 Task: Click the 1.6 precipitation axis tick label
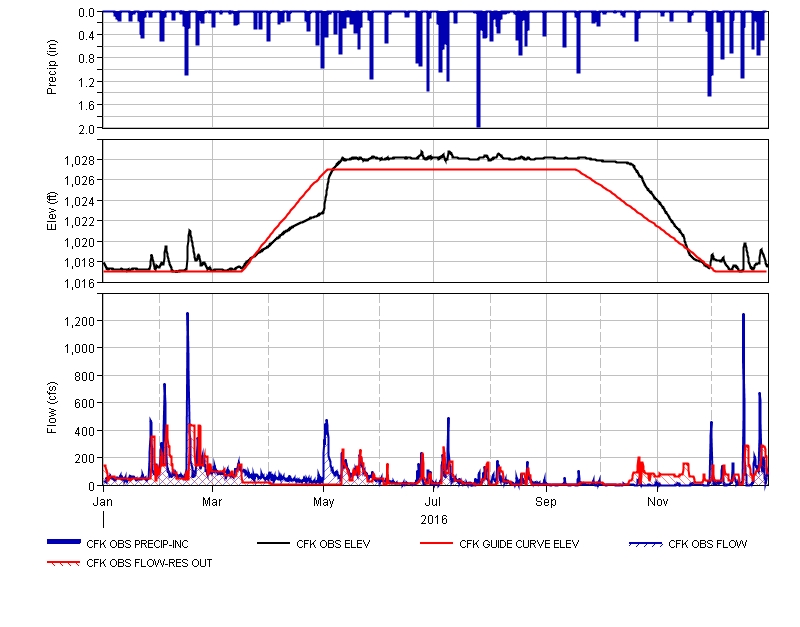pos(87,106)
